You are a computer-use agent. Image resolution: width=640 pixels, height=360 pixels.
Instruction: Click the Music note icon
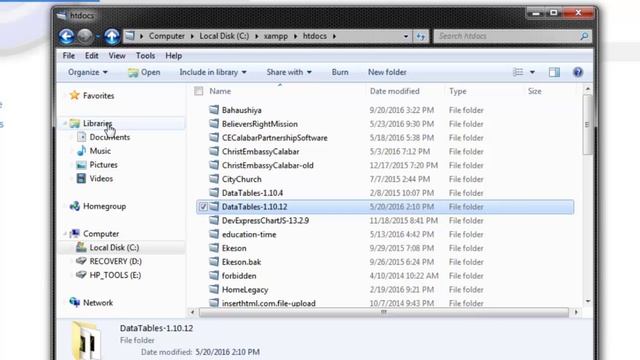pyautogui.click(x=81, y=151)
